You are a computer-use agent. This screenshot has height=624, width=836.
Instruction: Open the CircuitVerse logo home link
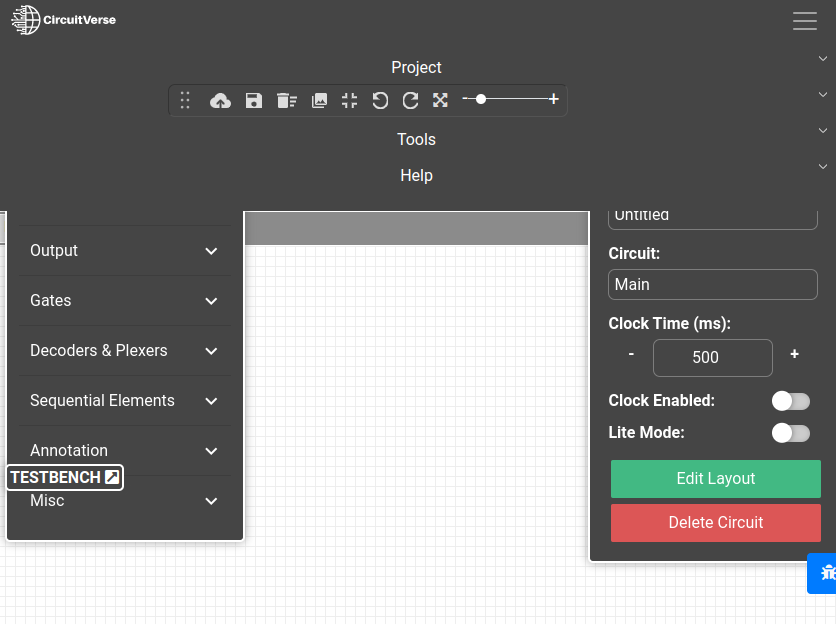pos(63,20)
